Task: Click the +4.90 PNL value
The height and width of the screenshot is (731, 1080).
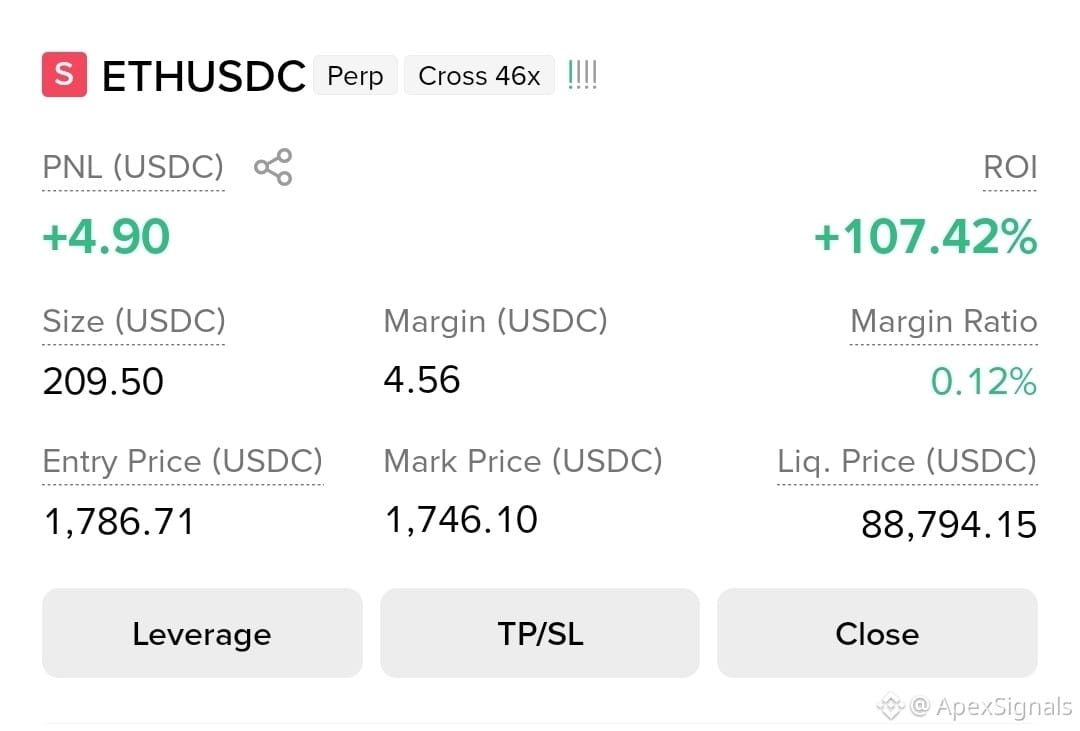Action: [x=106, y=236]
